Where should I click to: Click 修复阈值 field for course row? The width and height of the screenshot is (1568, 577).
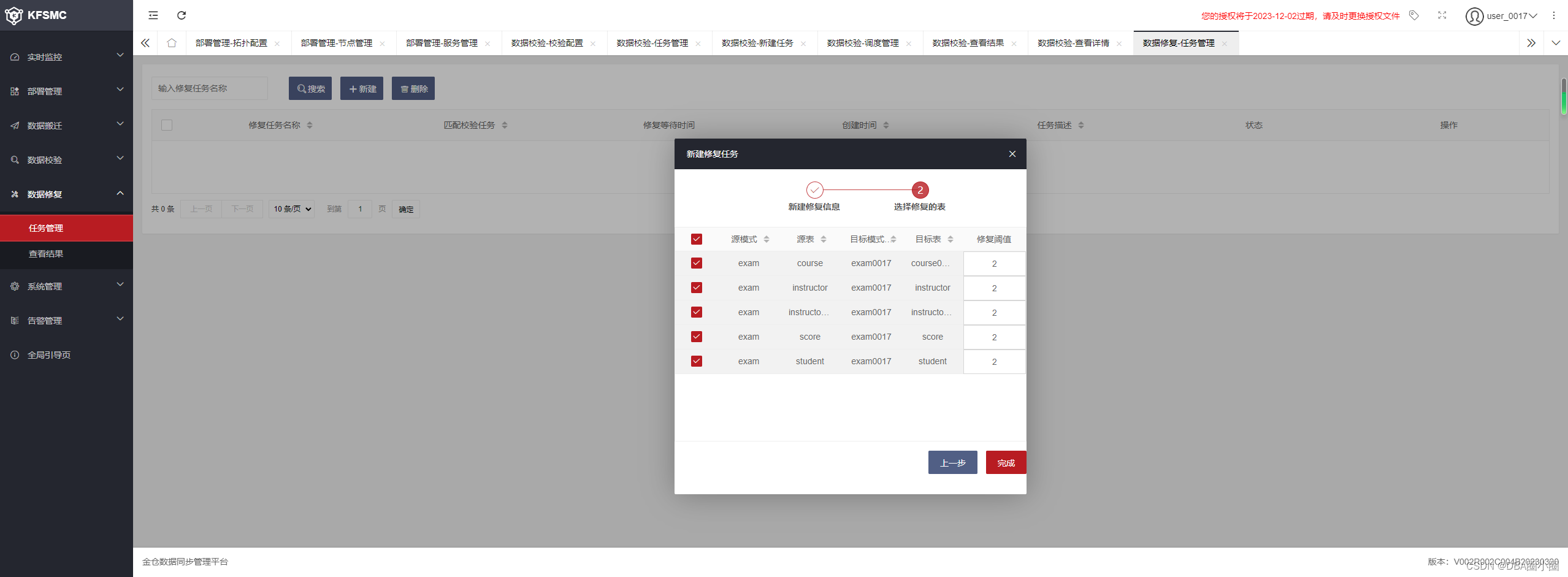tap(994, 264)
